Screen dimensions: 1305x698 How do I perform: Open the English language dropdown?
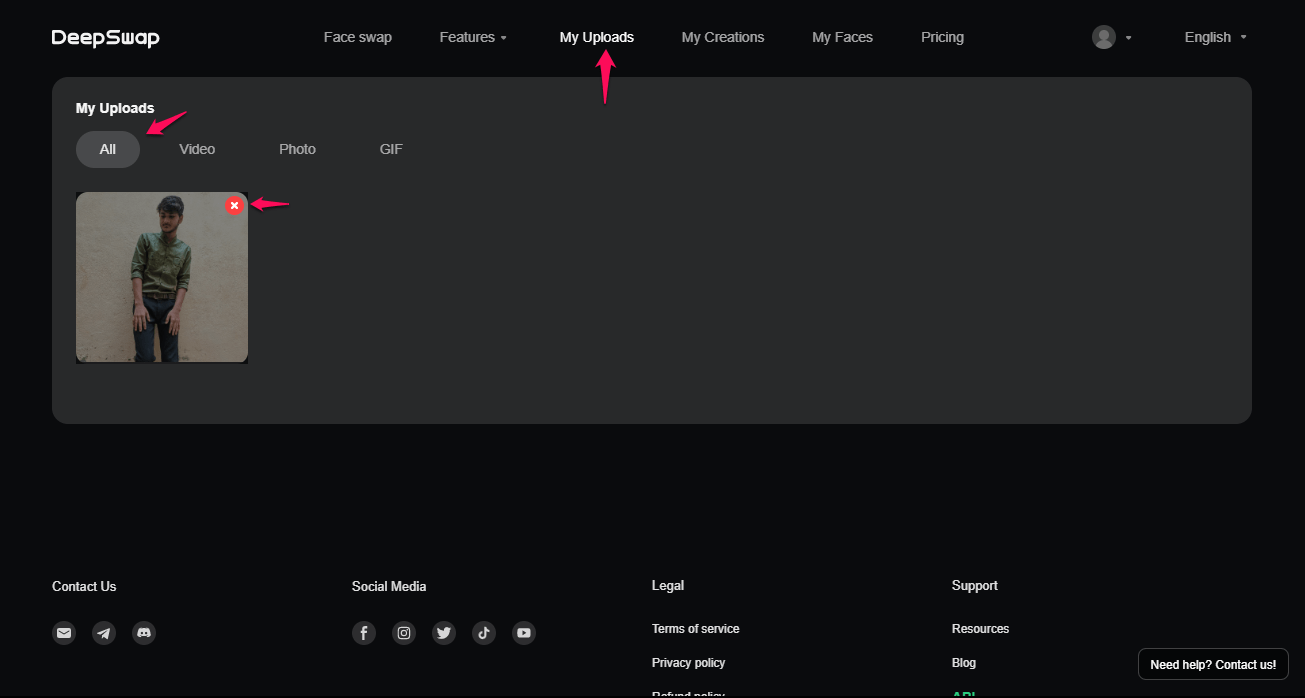[1214, 37]
